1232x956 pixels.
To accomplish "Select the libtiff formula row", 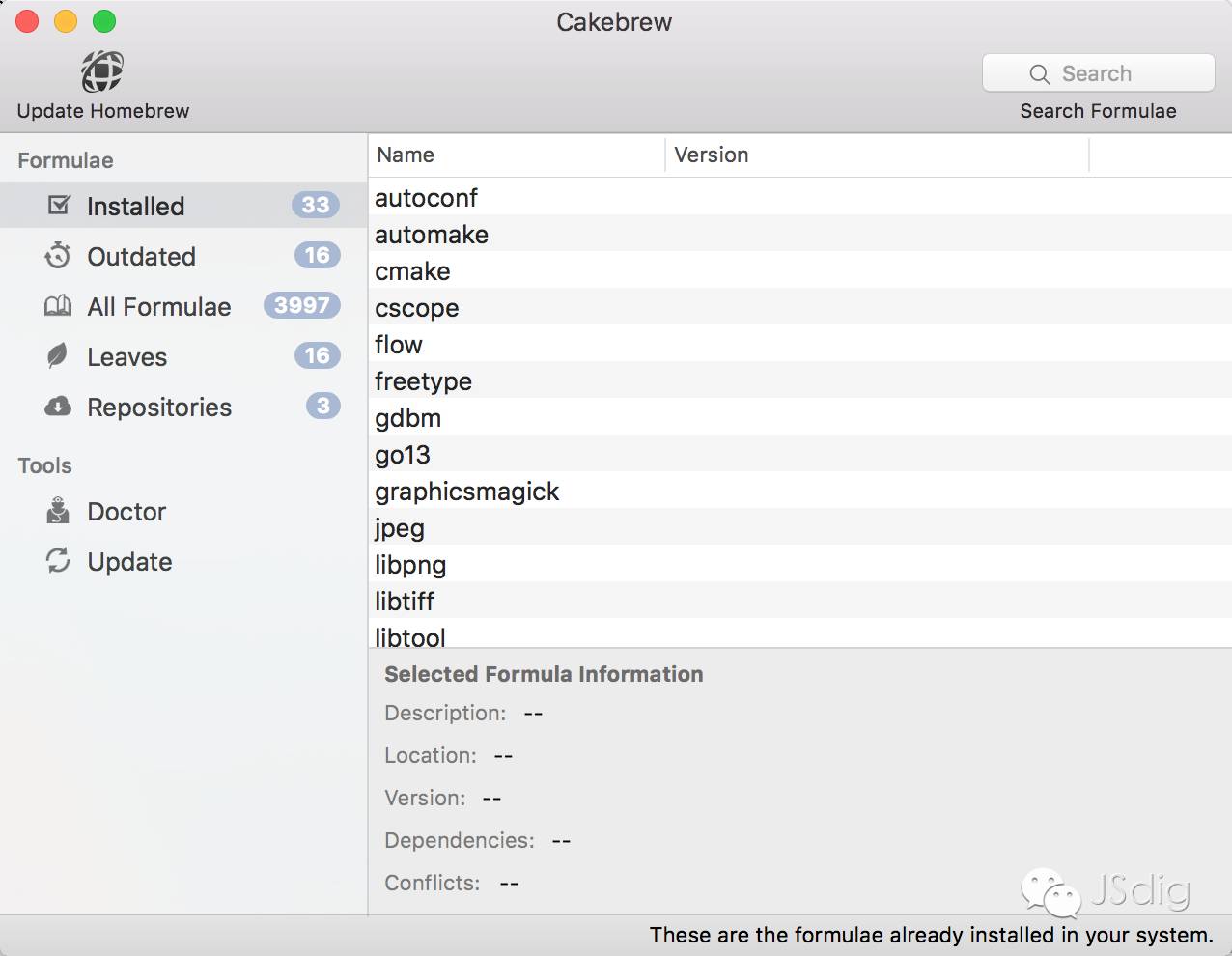I will click(799, 601).
